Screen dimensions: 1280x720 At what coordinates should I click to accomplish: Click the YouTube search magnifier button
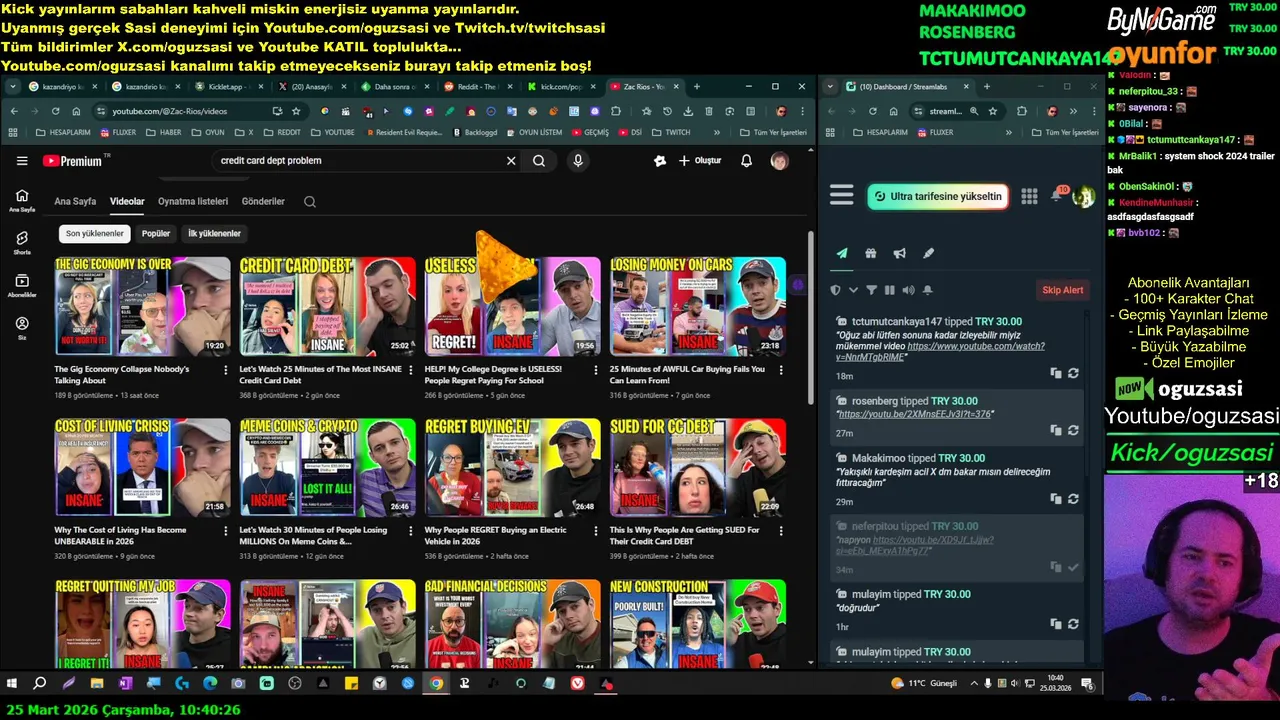tap(539, 160)
